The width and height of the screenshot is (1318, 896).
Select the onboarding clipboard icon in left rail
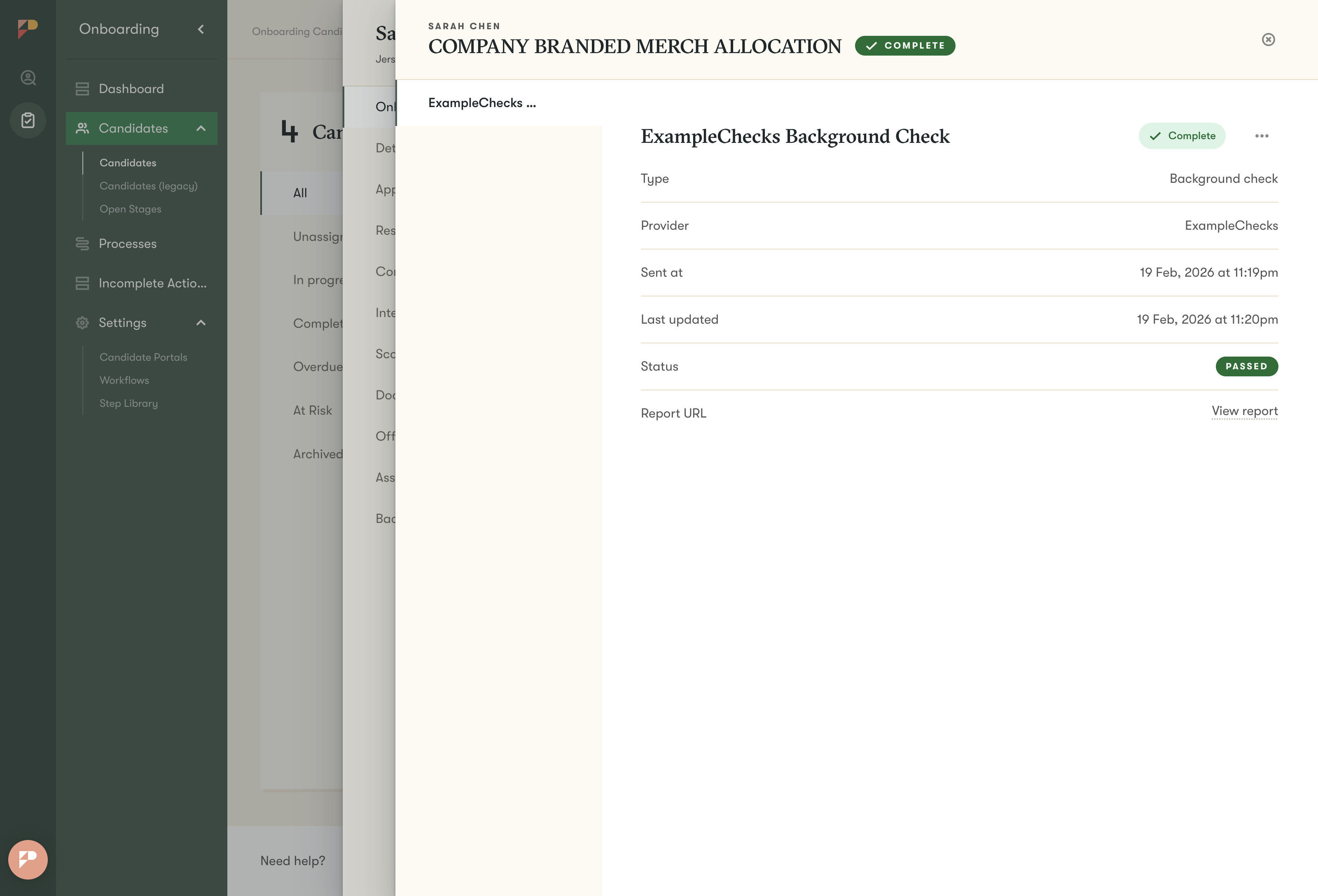click(x=28, y=120)
